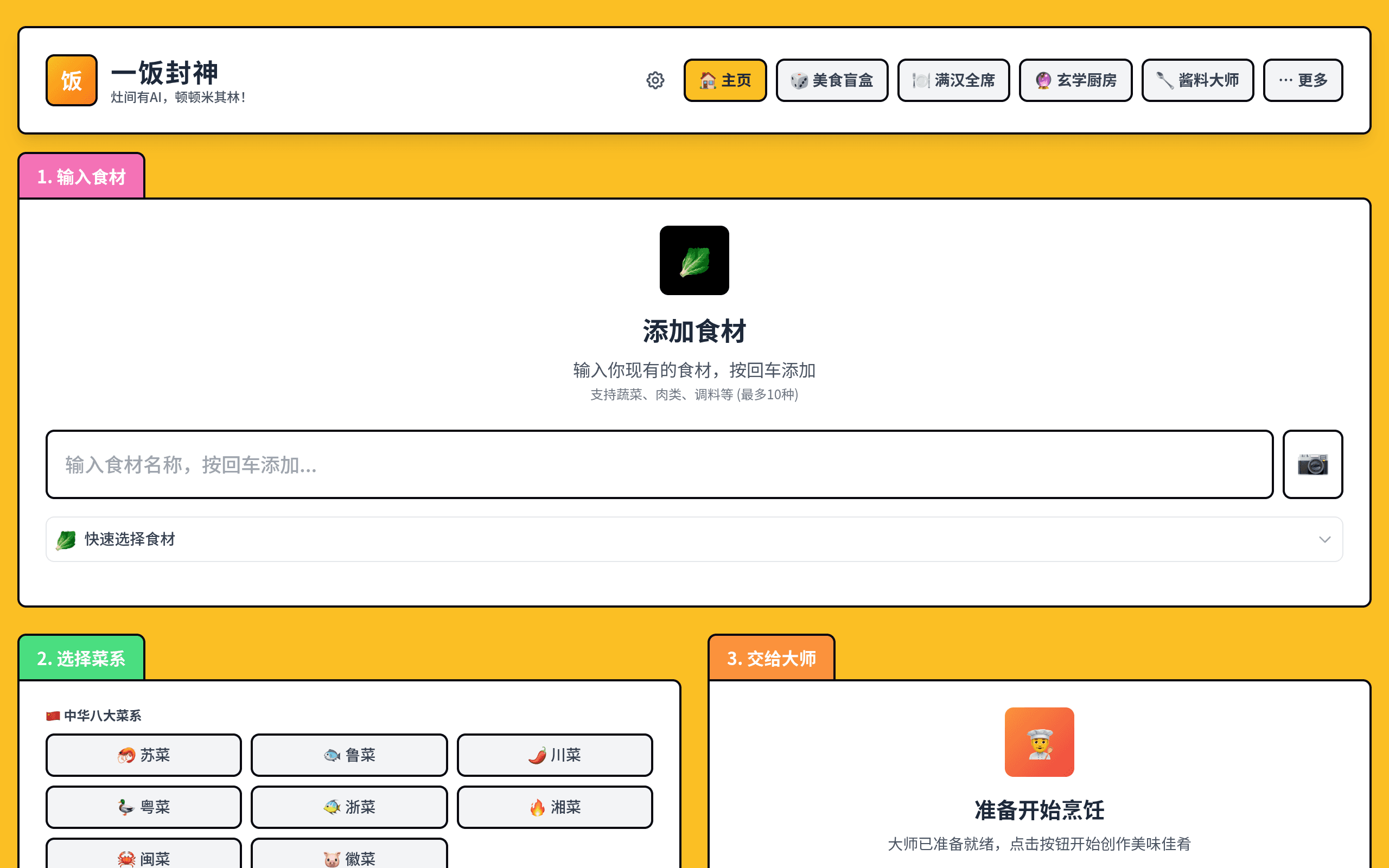Click the 2. 选择菜系 step label

(81, 658)
